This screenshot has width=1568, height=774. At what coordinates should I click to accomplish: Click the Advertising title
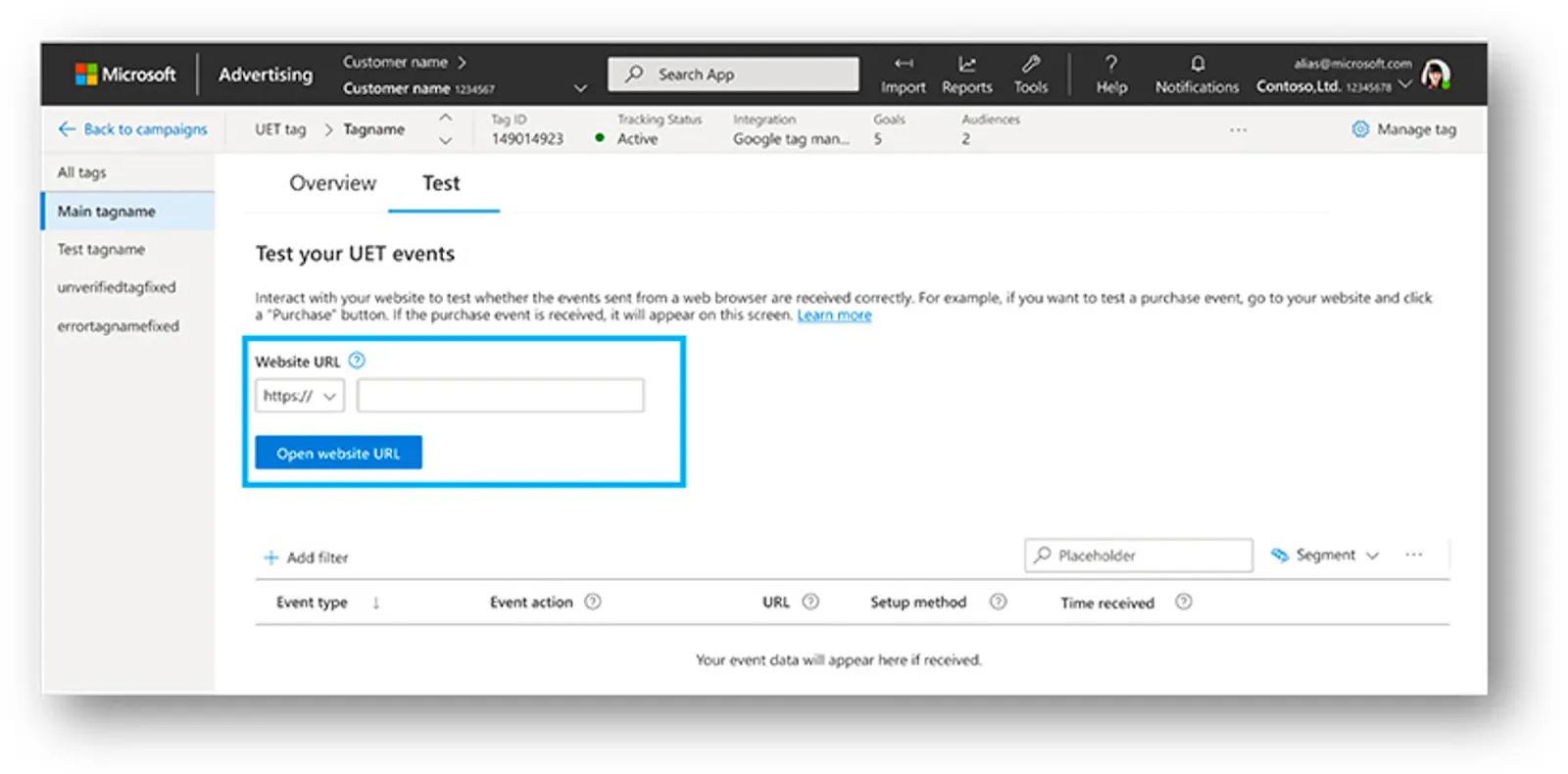tap(266, 74)
